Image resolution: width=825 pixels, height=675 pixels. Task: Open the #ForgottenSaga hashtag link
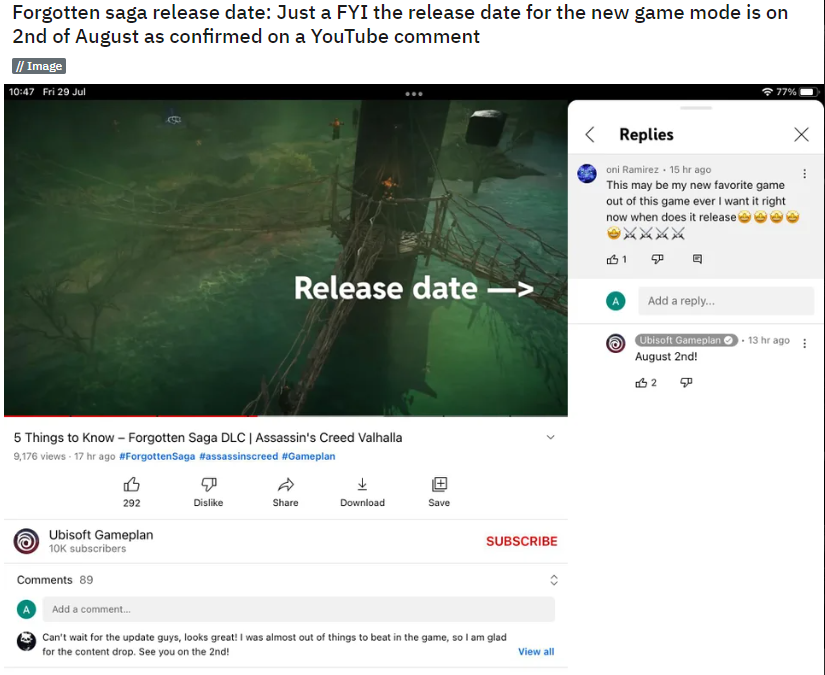coord(157,456)
